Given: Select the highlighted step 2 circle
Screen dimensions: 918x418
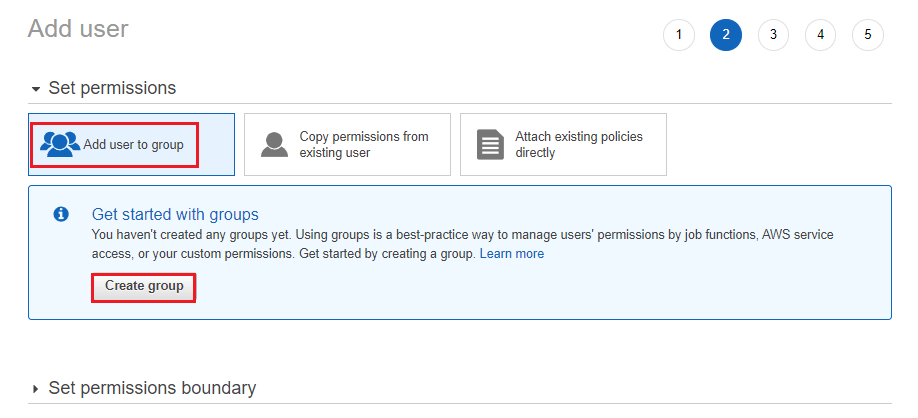Looking at the screenshot, I should click(726, 35).
